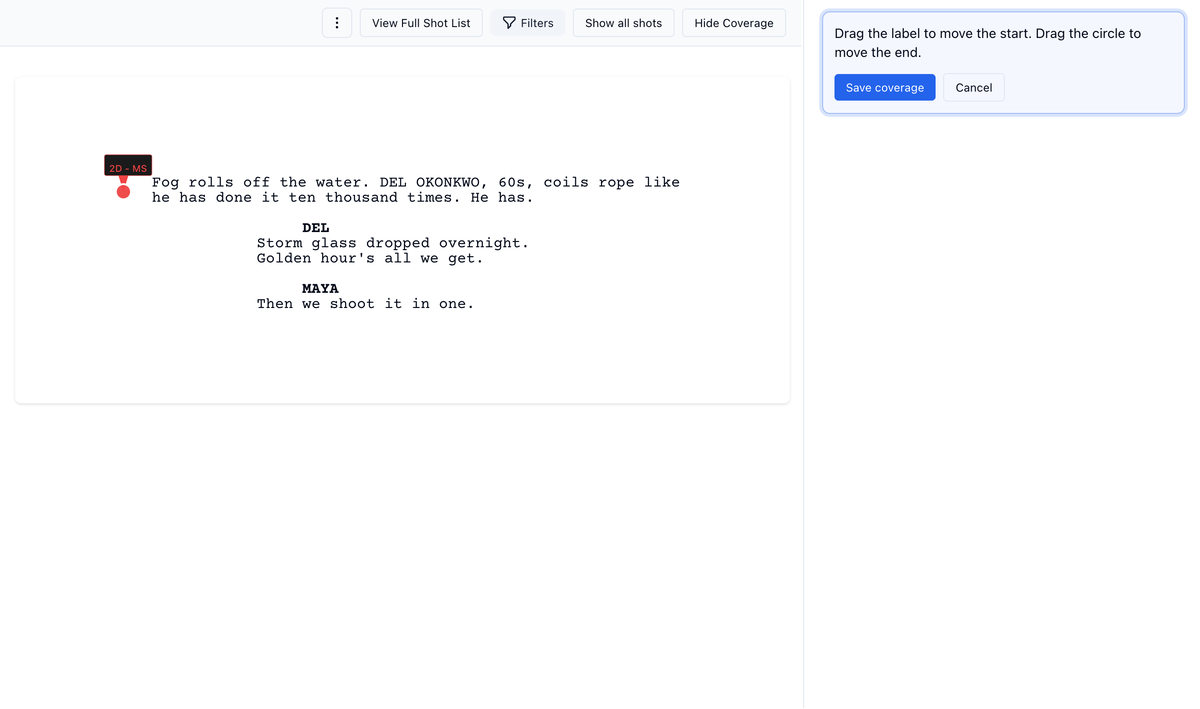
Task: Open the three-dot more options menu
Action: point(337,23)
